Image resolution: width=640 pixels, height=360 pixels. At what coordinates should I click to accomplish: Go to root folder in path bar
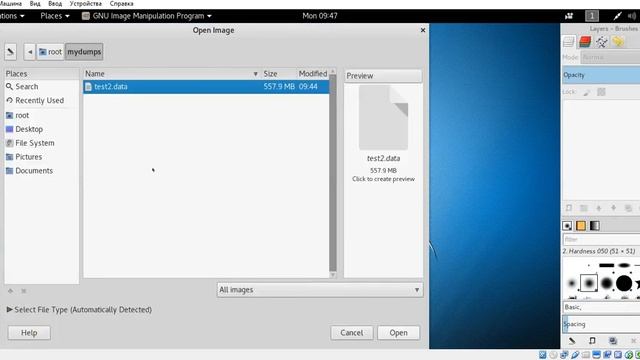tap(50, 52)
